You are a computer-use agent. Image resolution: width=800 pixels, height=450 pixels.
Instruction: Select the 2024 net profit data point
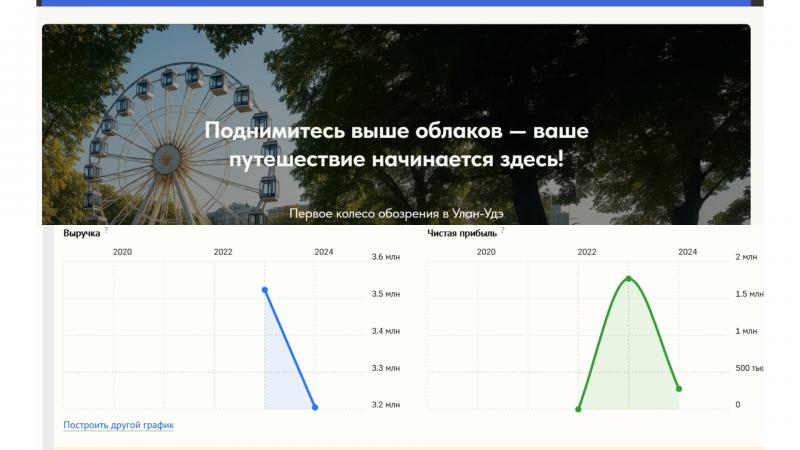[679, 389]
